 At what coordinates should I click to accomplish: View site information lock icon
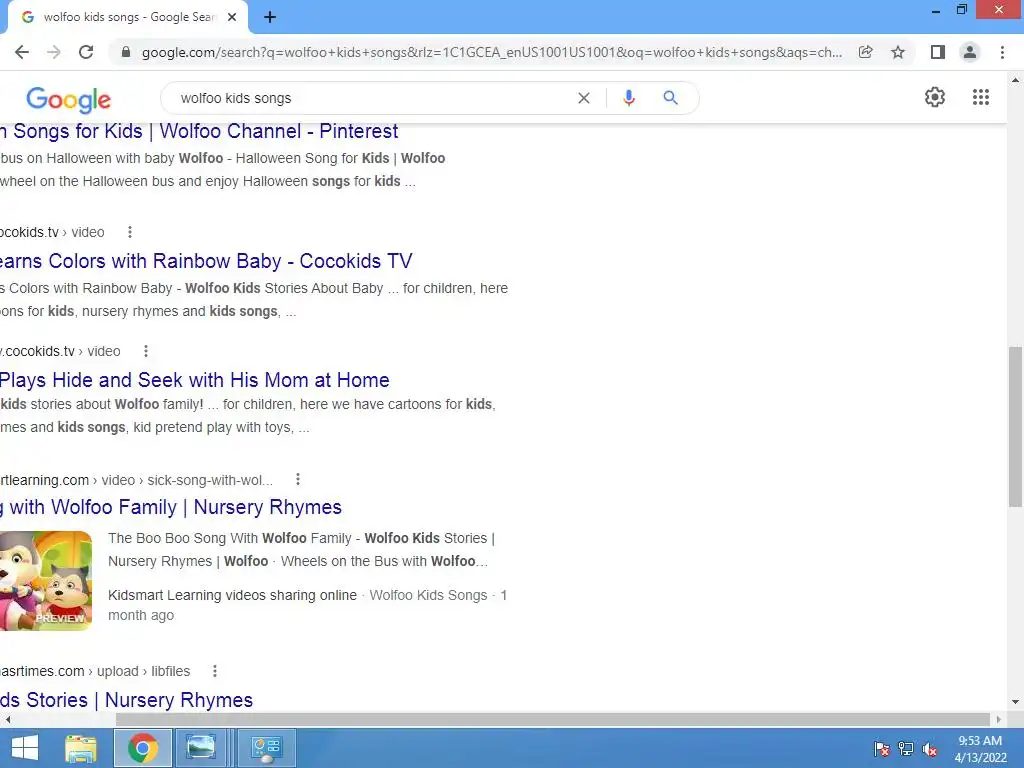[126, 52]
